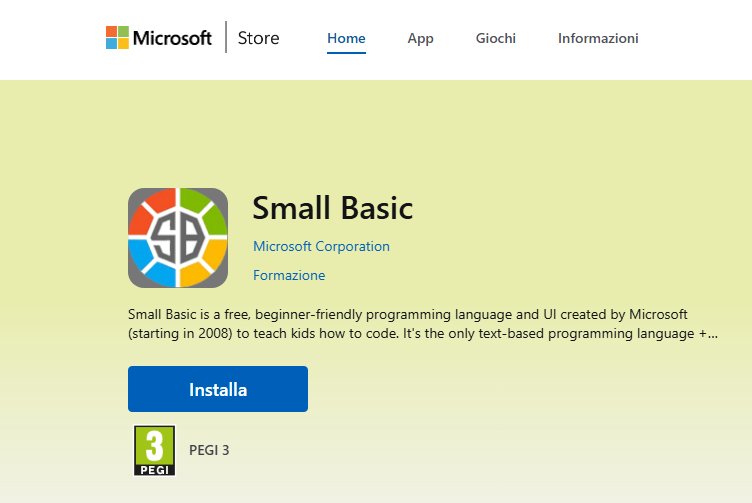752x503 pixels.
Task: Switch to the App tab
Action: (421, 38)
